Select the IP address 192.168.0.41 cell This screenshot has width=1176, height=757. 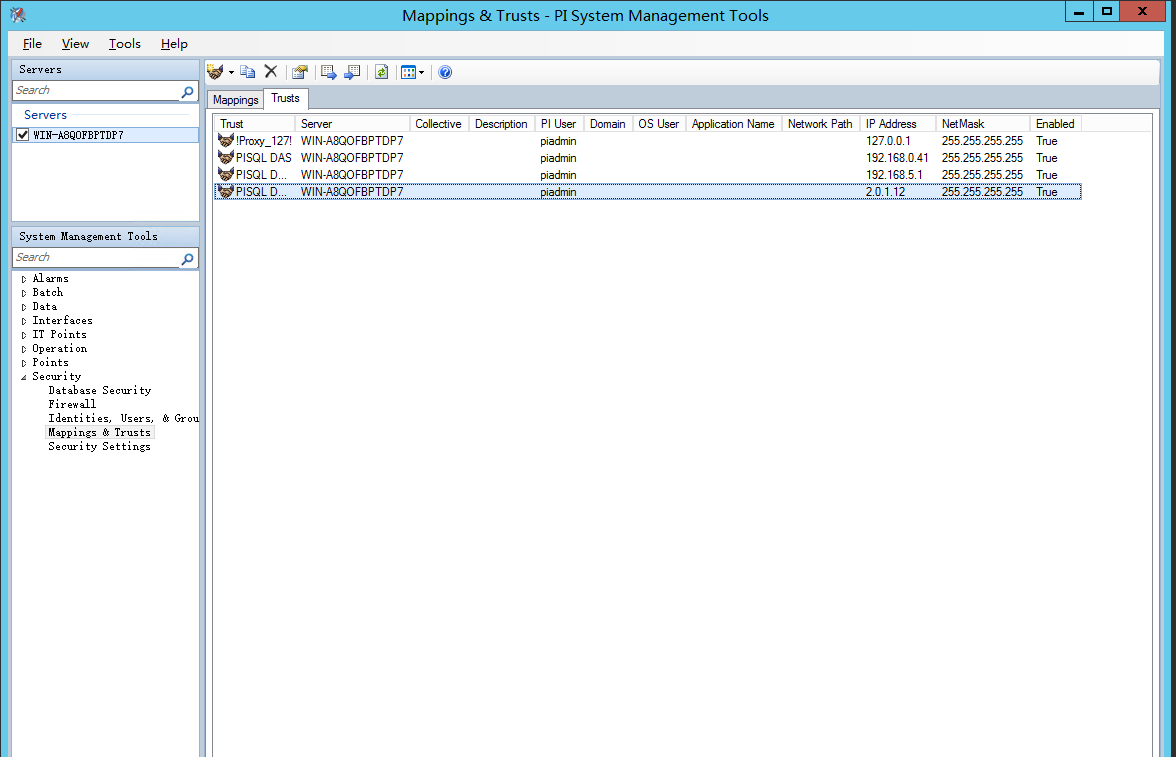click(897, 158)
